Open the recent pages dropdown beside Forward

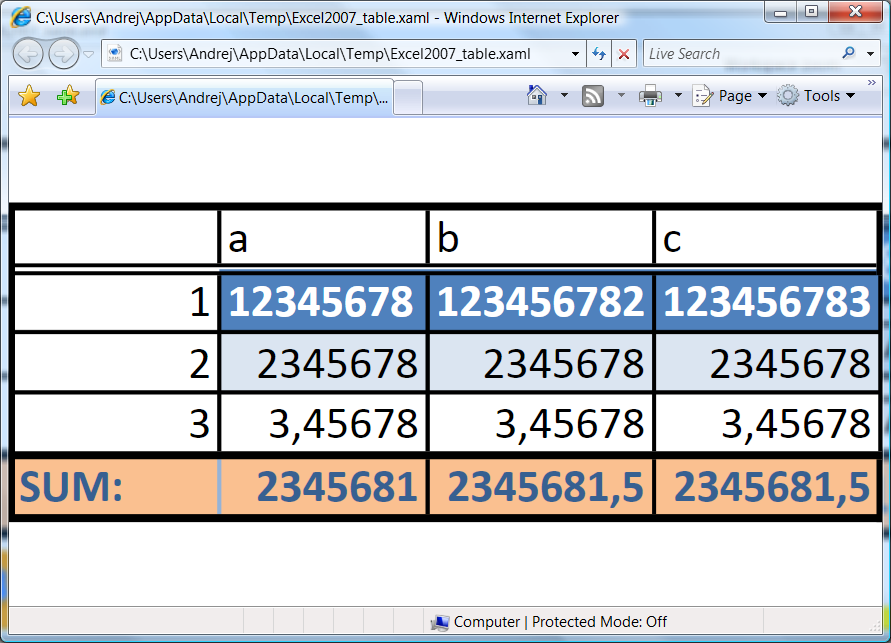[89, 55]
